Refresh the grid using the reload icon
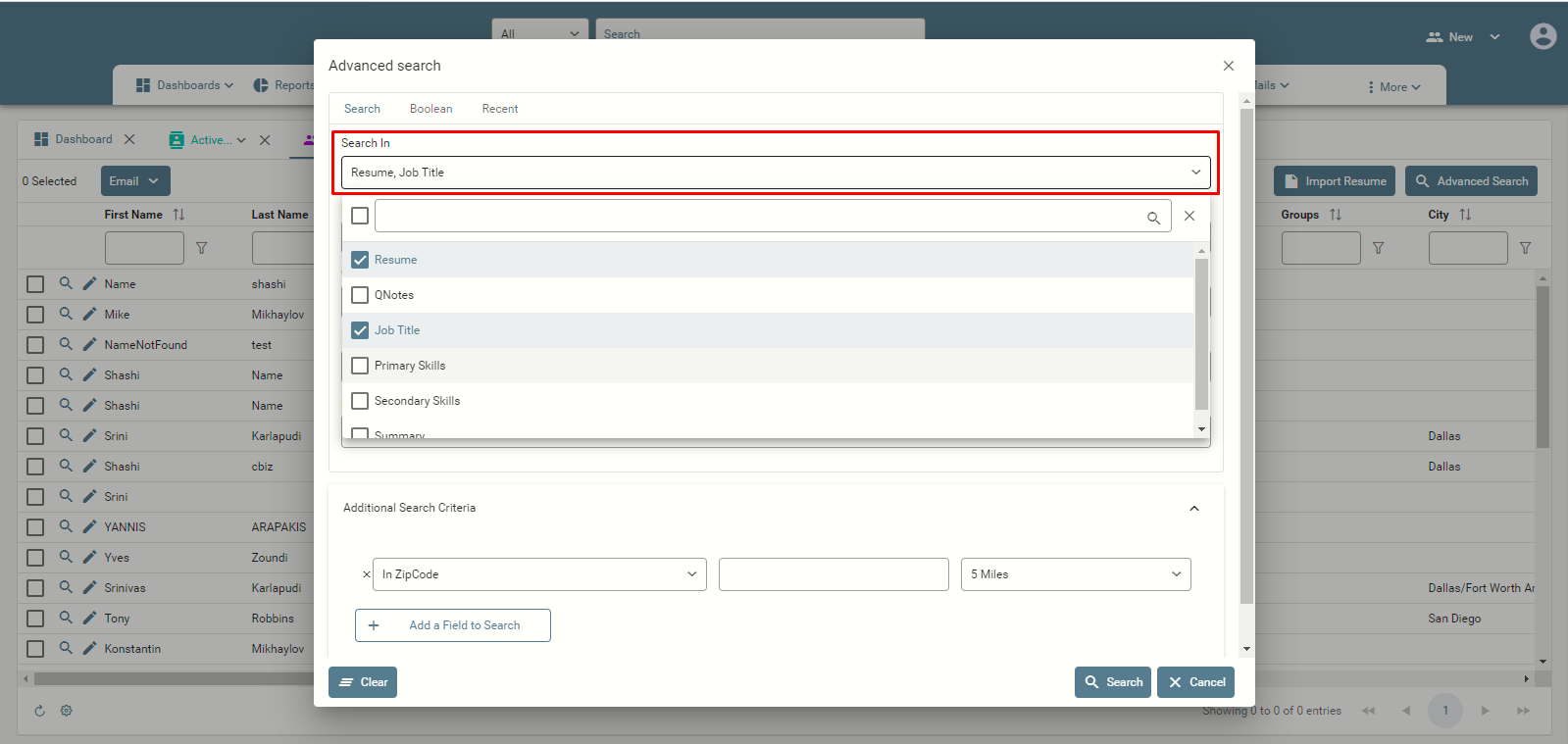Screen dimensions: 1568x744 tap(40, 711)
